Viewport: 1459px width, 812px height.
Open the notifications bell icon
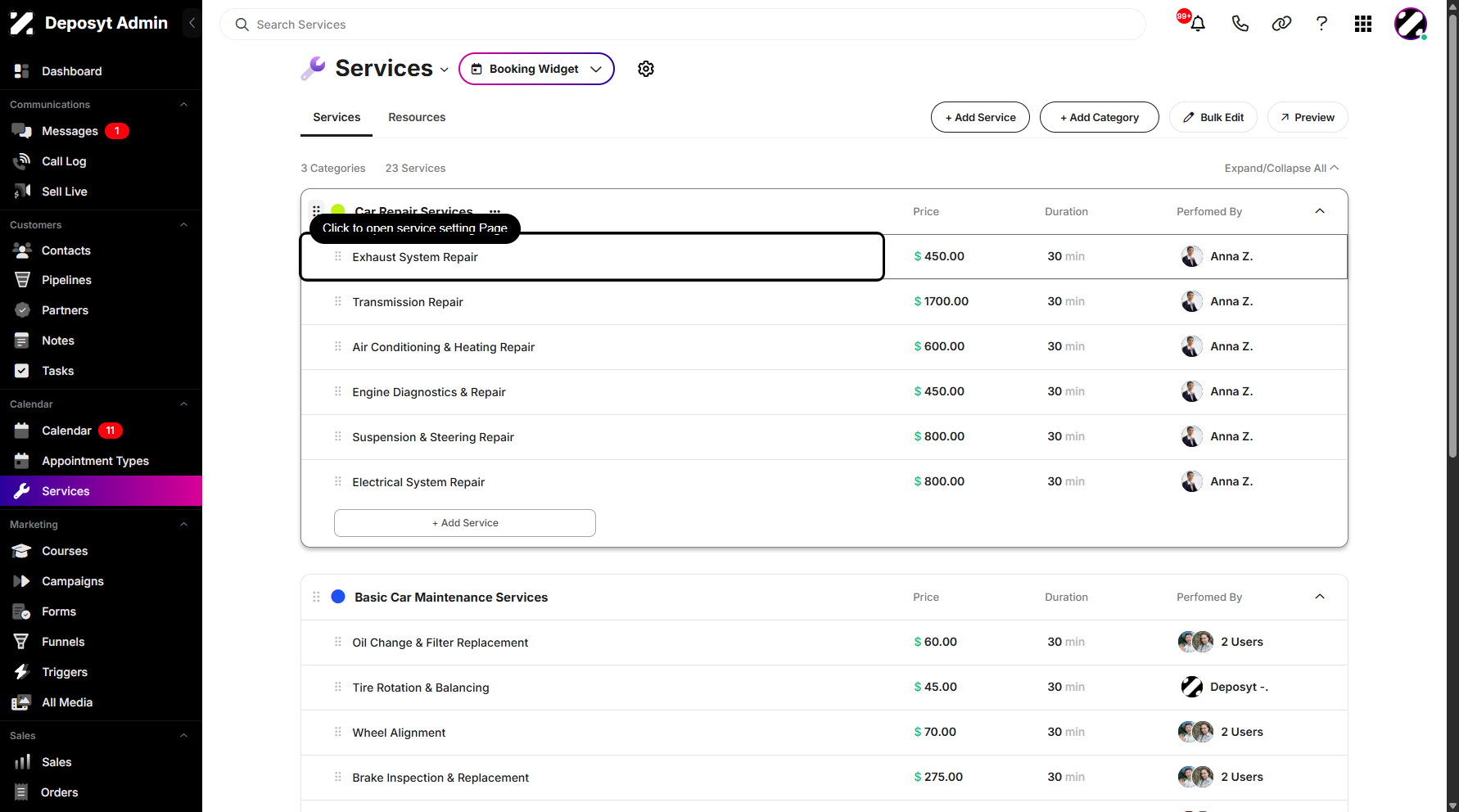click(1198, 24)
